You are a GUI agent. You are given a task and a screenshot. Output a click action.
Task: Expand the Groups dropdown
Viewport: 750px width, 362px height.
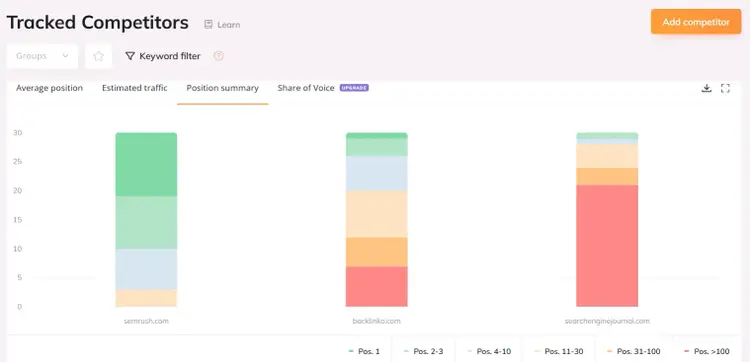[x=42, y=56]
